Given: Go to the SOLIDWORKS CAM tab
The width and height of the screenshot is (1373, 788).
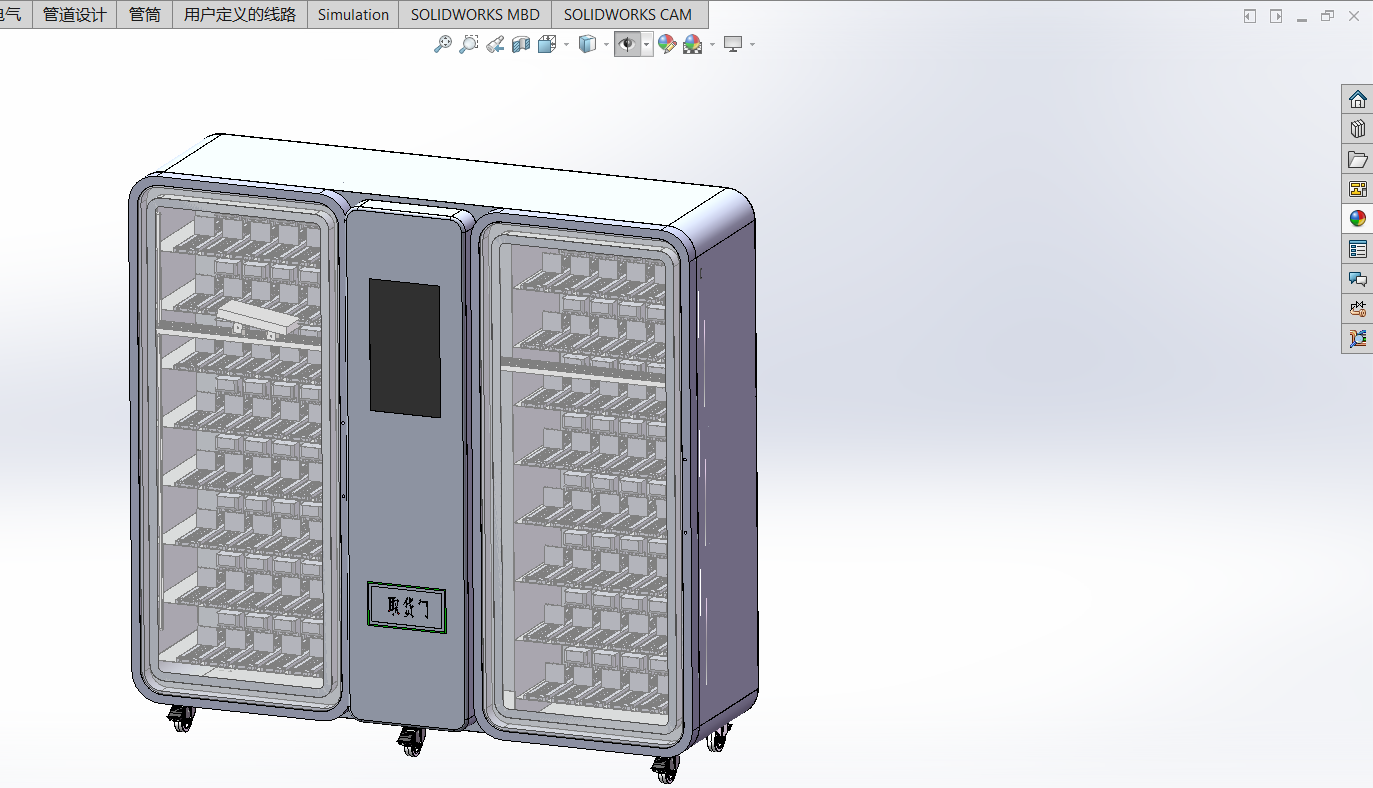Looking at the screenshot, I should tap(628, 15).
